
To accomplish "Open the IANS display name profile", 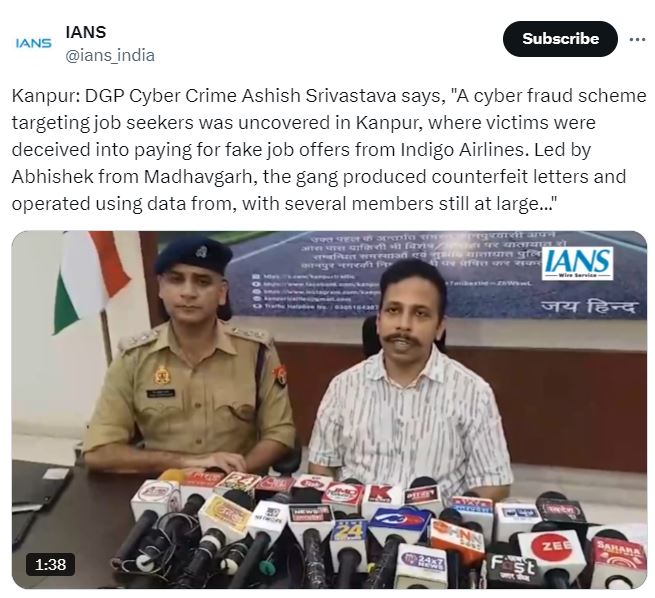I will 86,32.
